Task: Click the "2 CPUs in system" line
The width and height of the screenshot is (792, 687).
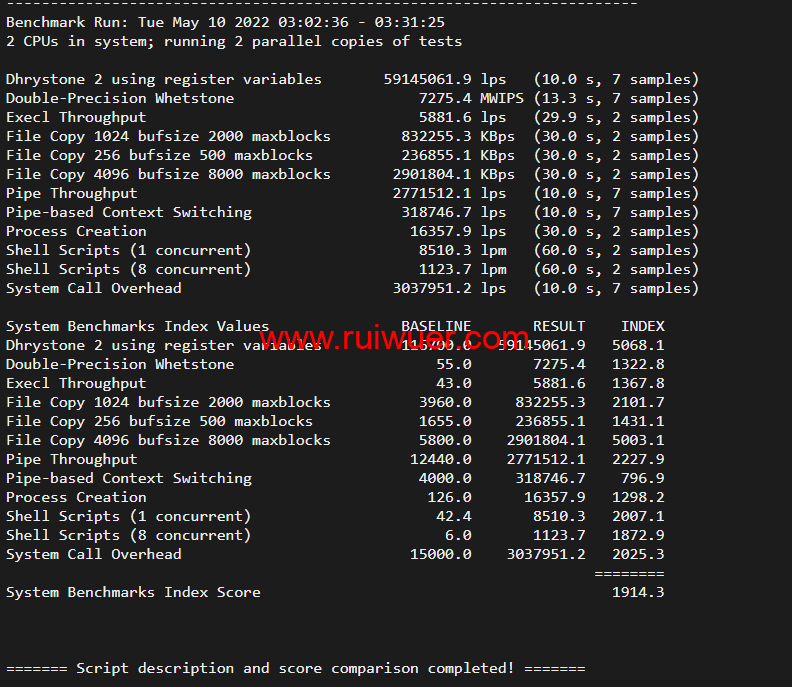Action: tap(234, 41)
